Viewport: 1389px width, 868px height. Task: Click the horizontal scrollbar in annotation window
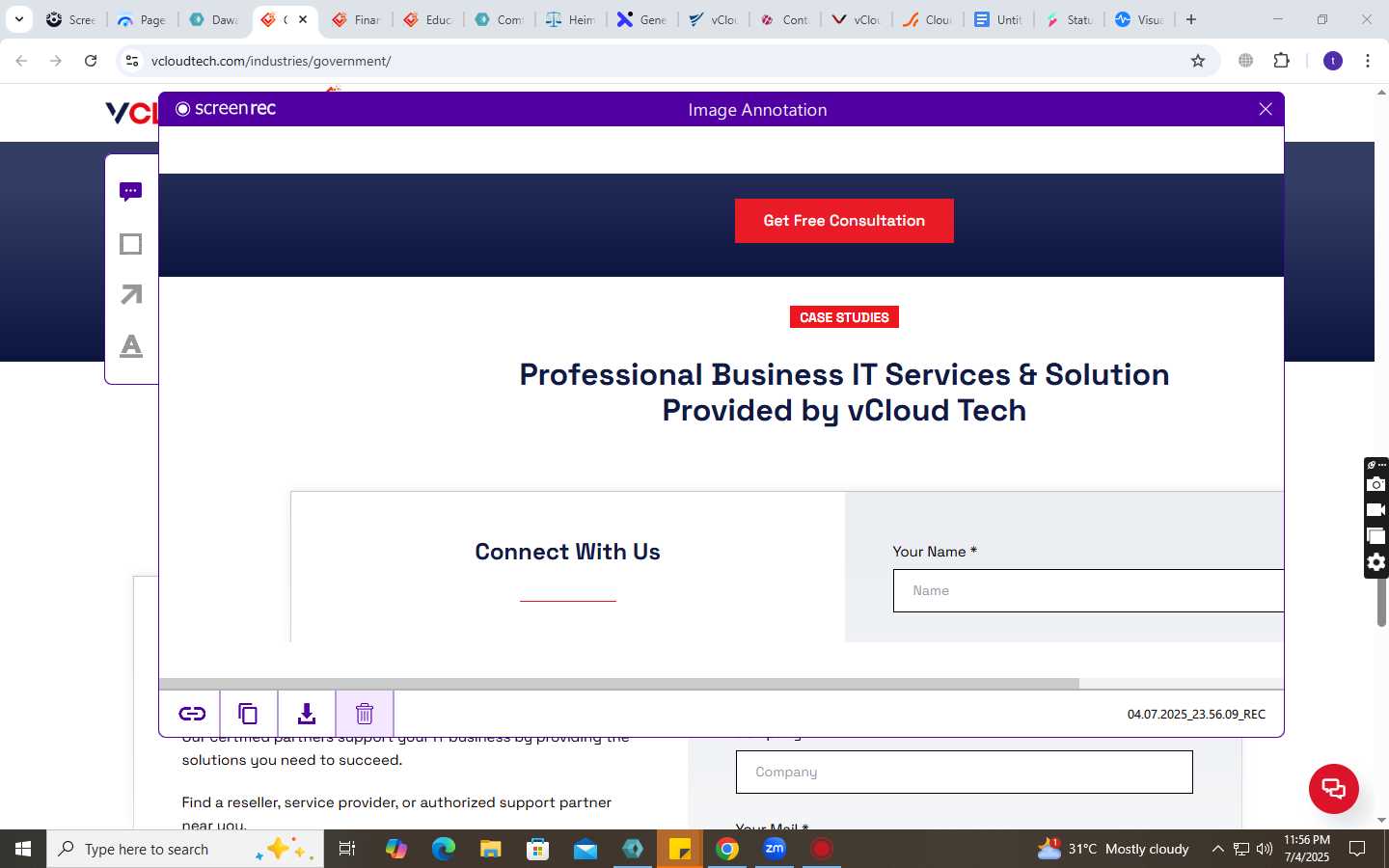click(x=619, y=683)
